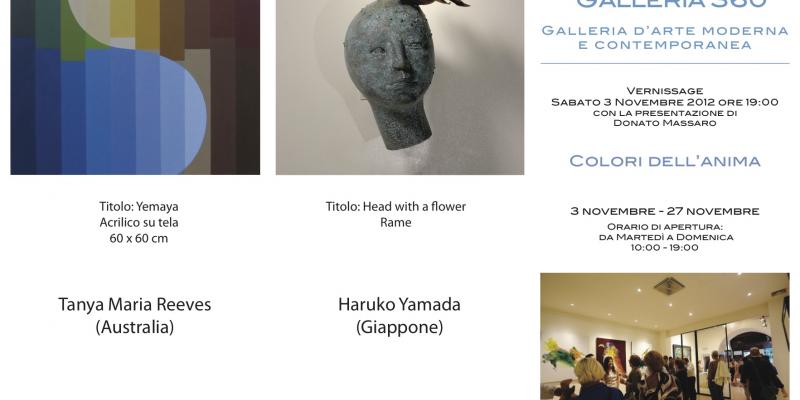The height and width of the screenshot is (400, 800).
Task: Click the Sabato 3 Novembre 2012 date line
Action: (665, 102)
